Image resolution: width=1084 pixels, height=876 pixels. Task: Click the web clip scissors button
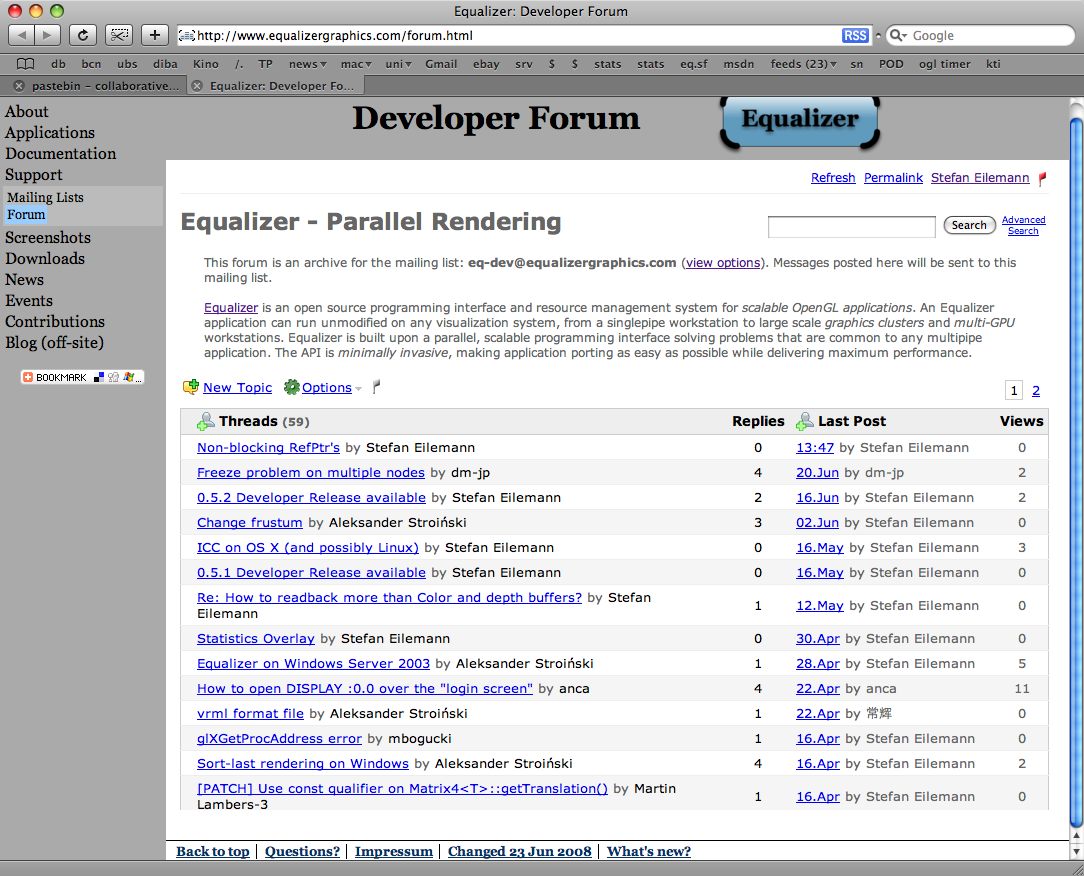(x=119, y=35)
